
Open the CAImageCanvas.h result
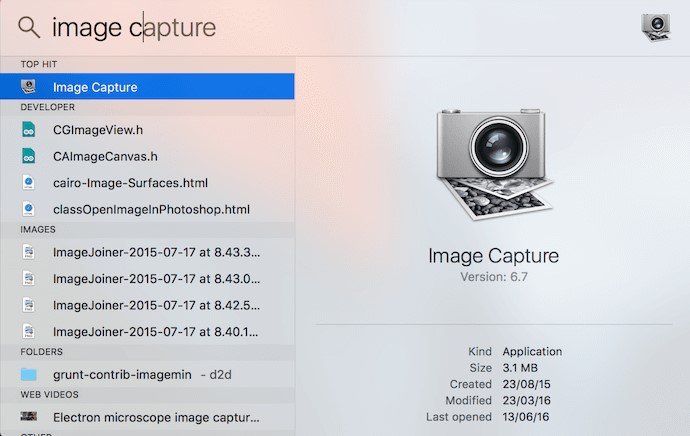pos(147,156)
